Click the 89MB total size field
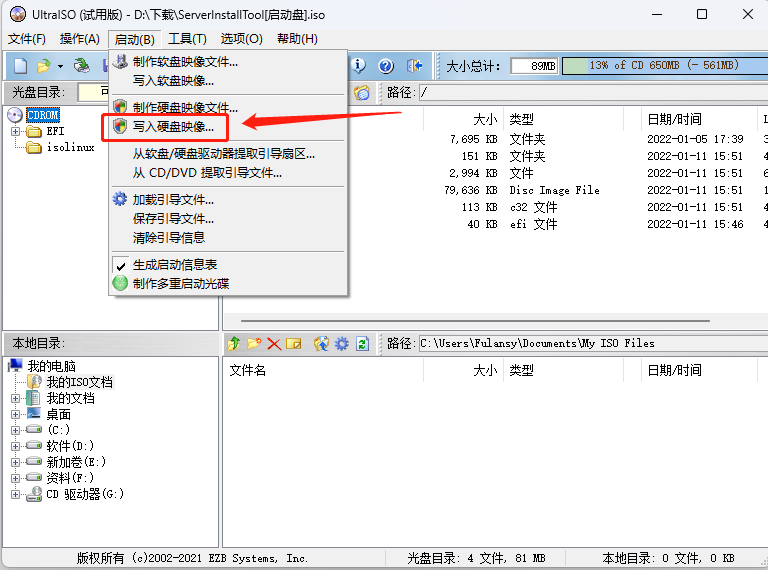The image size is (768, 571). coord(534,66)
